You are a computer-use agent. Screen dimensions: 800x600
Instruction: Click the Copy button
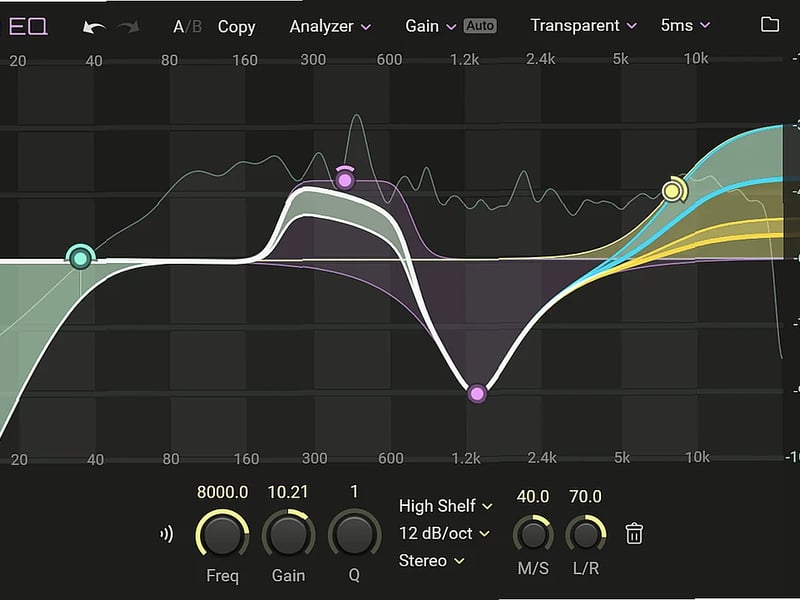click(237, 27)
